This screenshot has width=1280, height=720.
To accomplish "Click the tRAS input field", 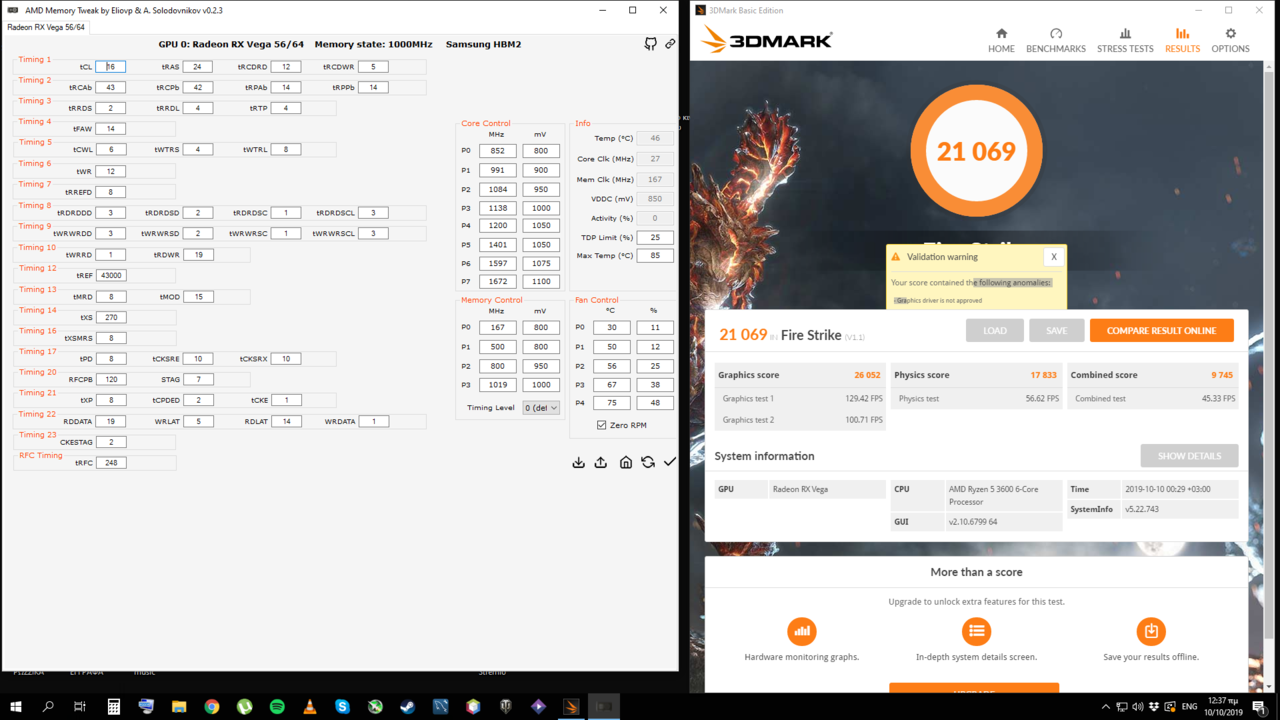I will coord(197,67).
